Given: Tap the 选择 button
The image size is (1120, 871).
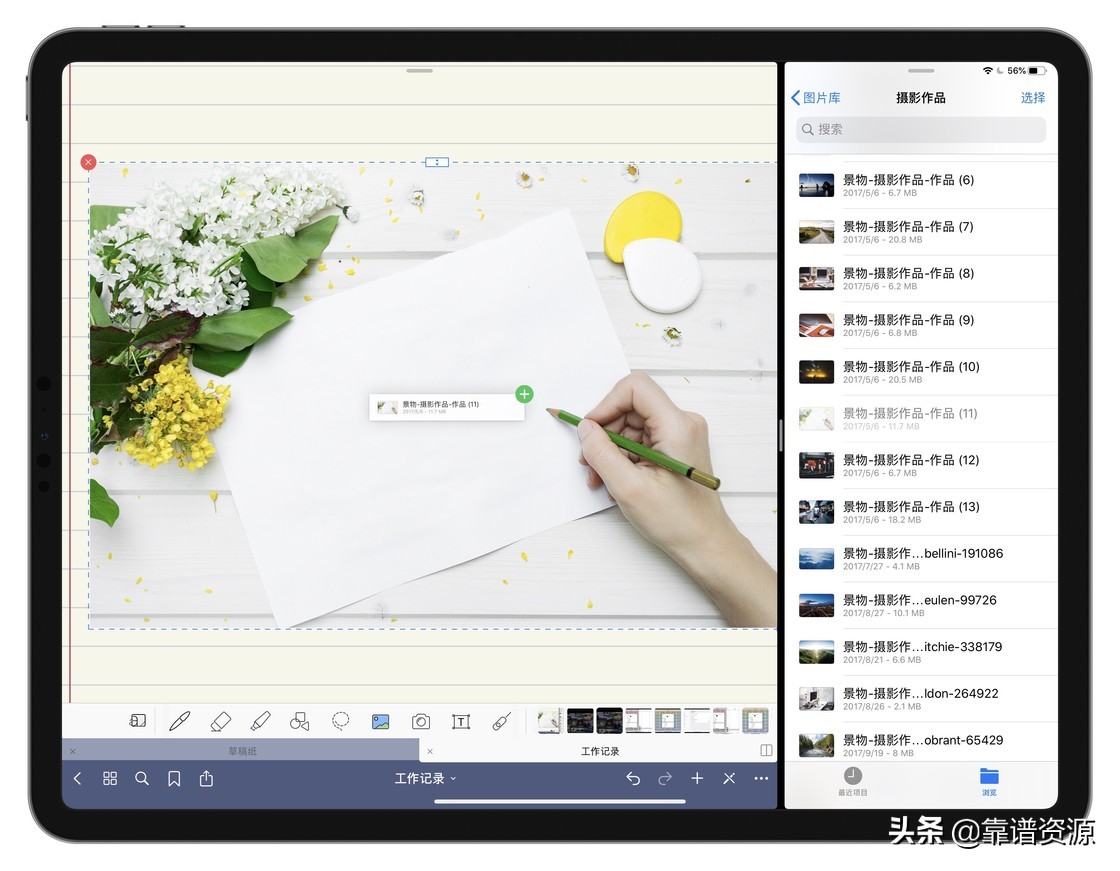Looking at the screenshot, I should (1032, 98).
